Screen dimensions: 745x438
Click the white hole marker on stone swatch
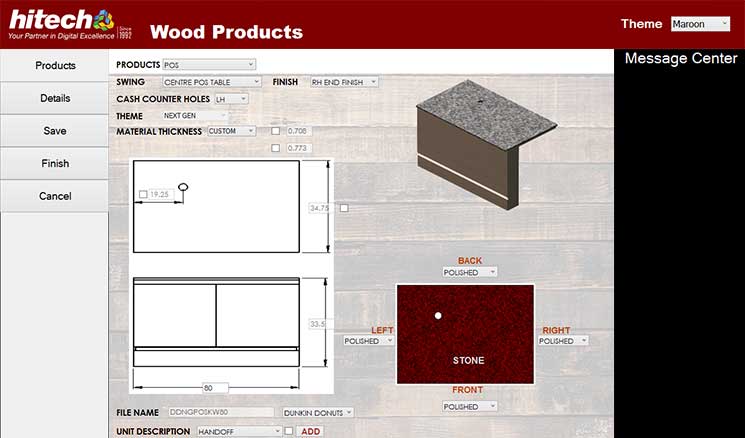coord(437,316)
